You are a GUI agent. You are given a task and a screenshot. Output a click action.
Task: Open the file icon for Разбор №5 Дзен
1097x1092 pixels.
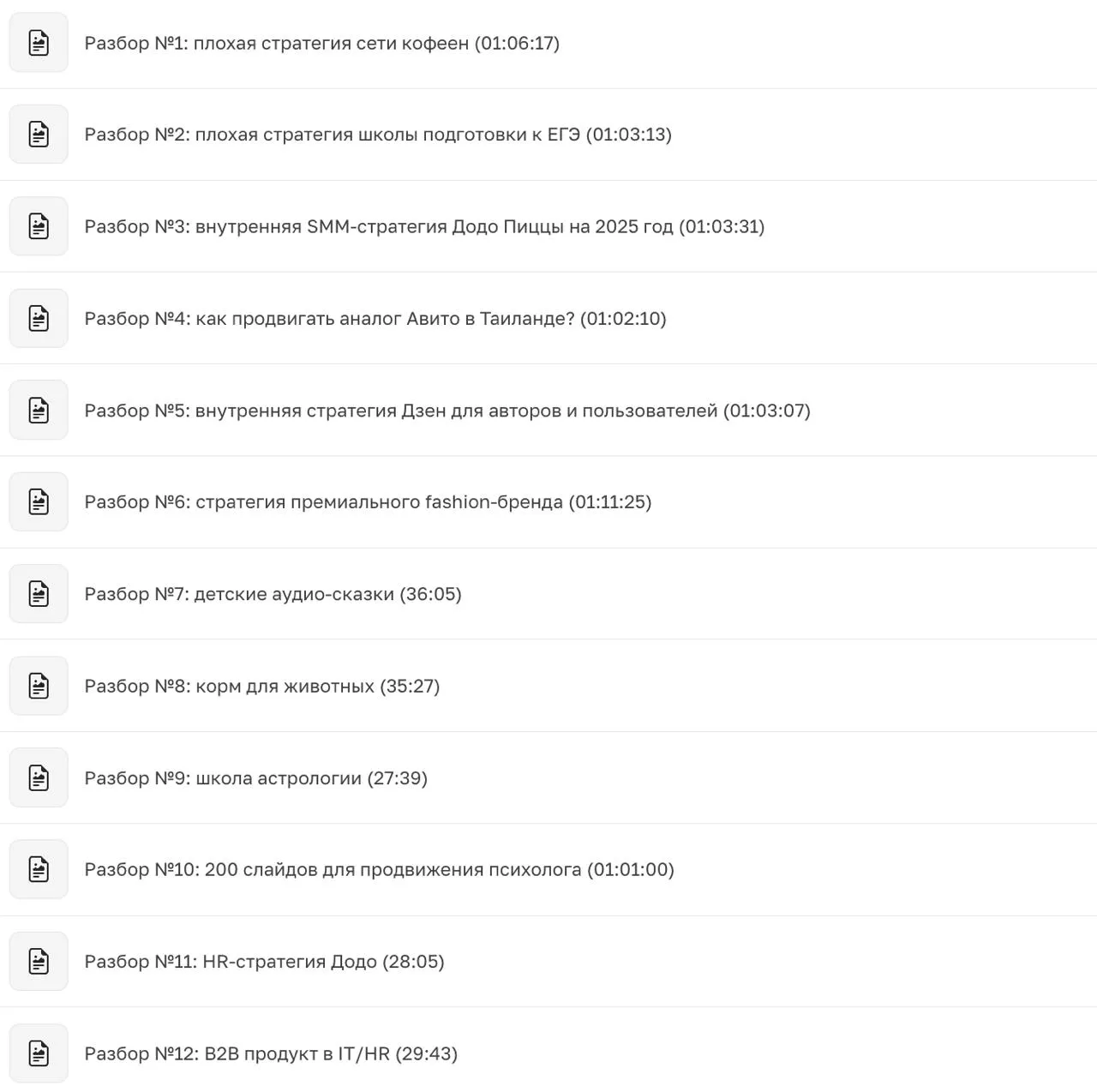point(39,410)
